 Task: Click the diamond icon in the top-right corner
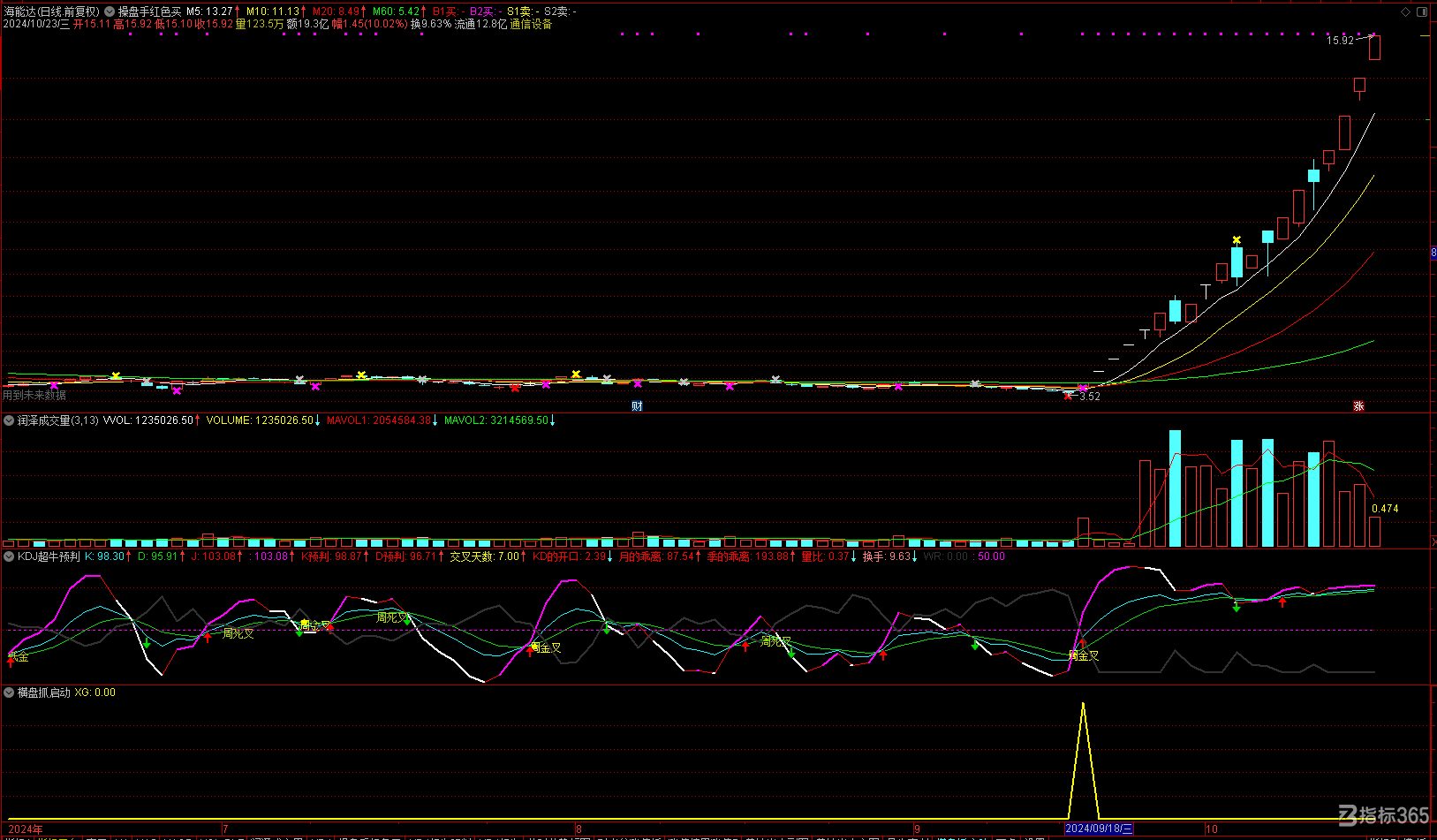[x=1406, y=11]
